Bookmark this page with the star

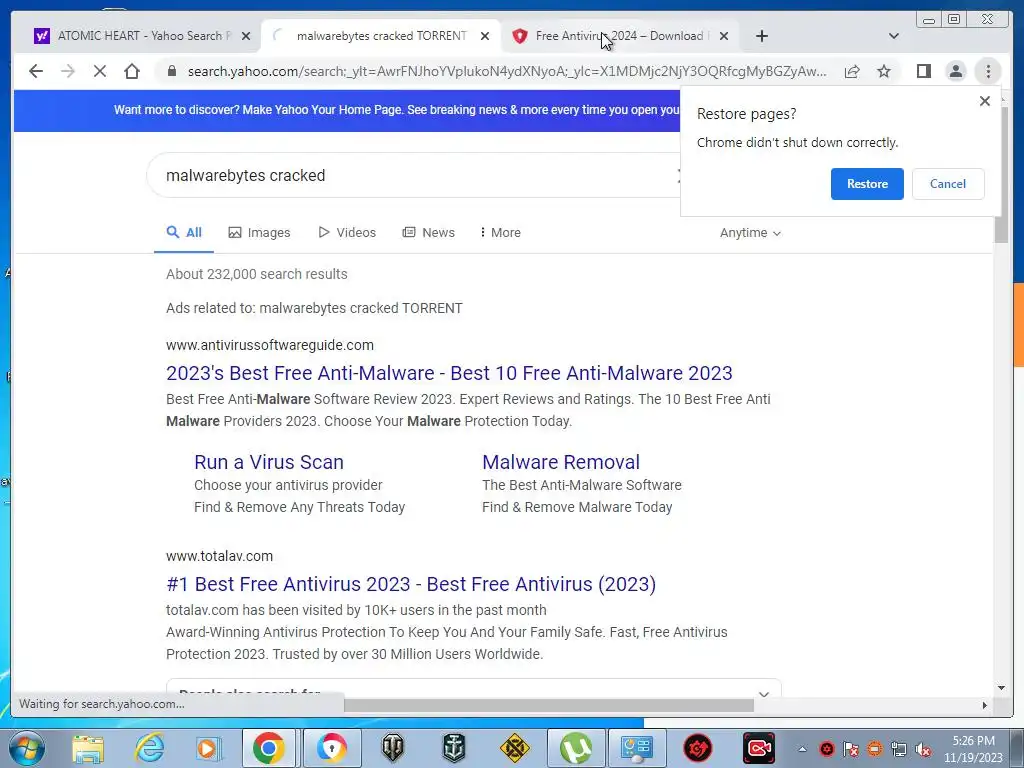[x=884, y=71]
